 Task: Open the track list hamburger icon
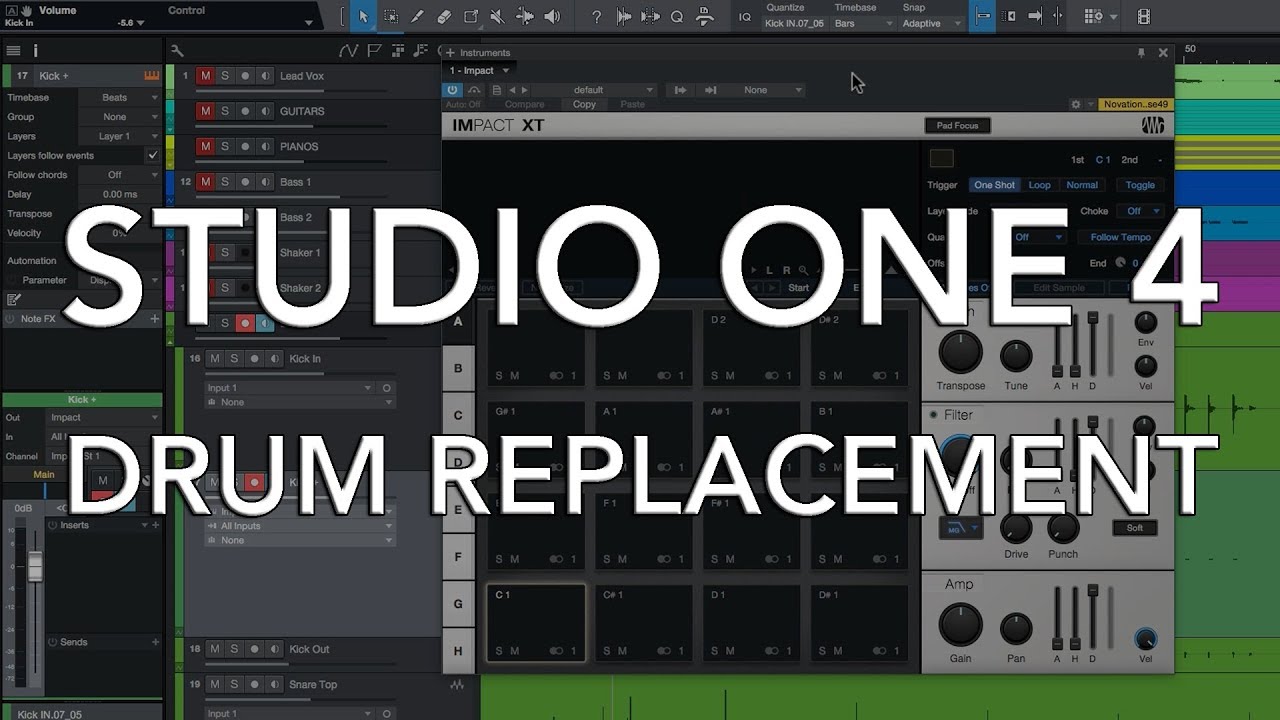coord(13,50)
